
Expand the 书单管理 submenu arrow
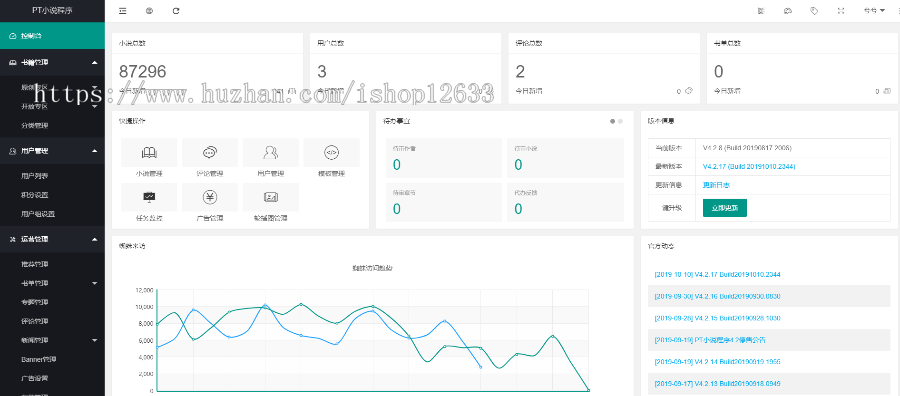click(95, 284)
